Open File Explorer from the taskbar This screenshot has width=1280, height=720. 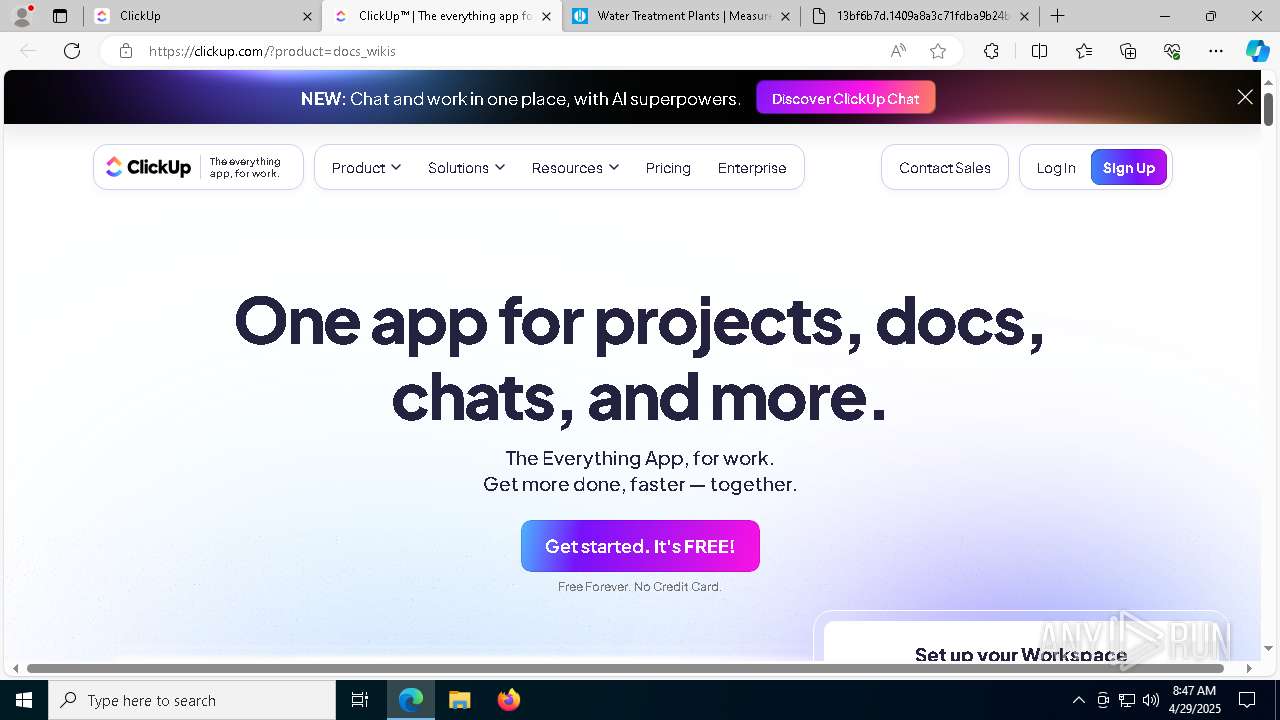point(459,700)
